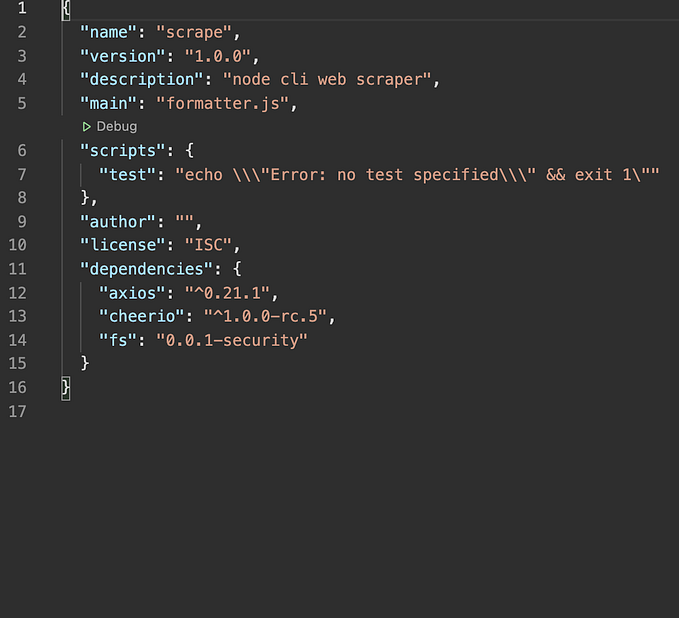Click the "scripts" key
This screenshot has width=679, height=618.
(x=123, y=151)
